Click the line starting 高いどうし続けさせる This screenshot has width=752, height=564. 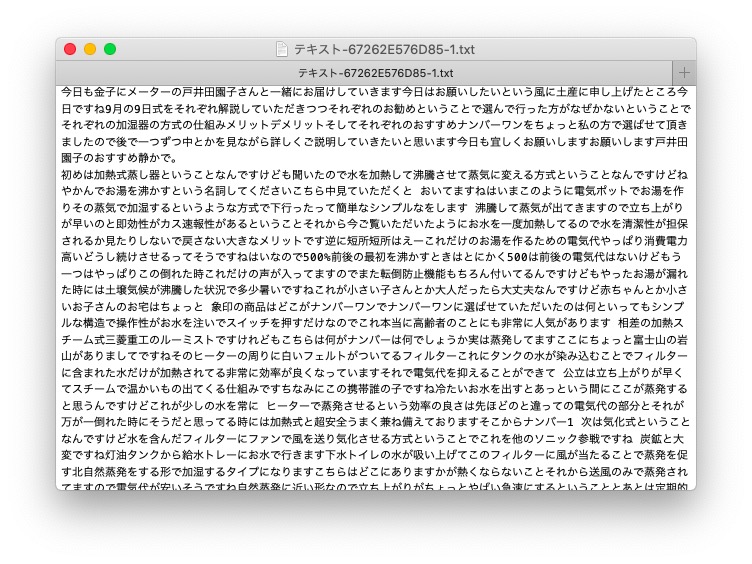371,257
